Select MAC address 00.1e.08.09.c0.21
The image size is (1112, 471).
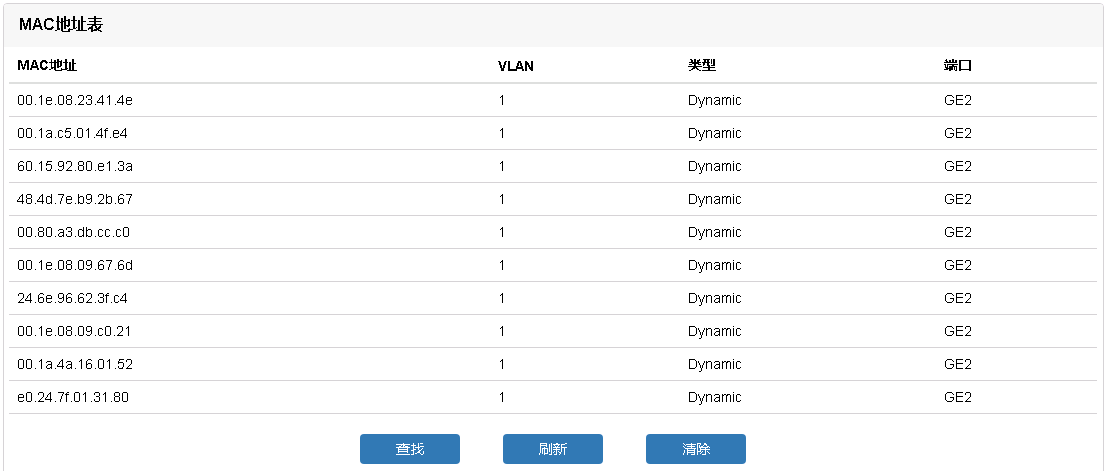pyautogui.click(x=74, y=331)
